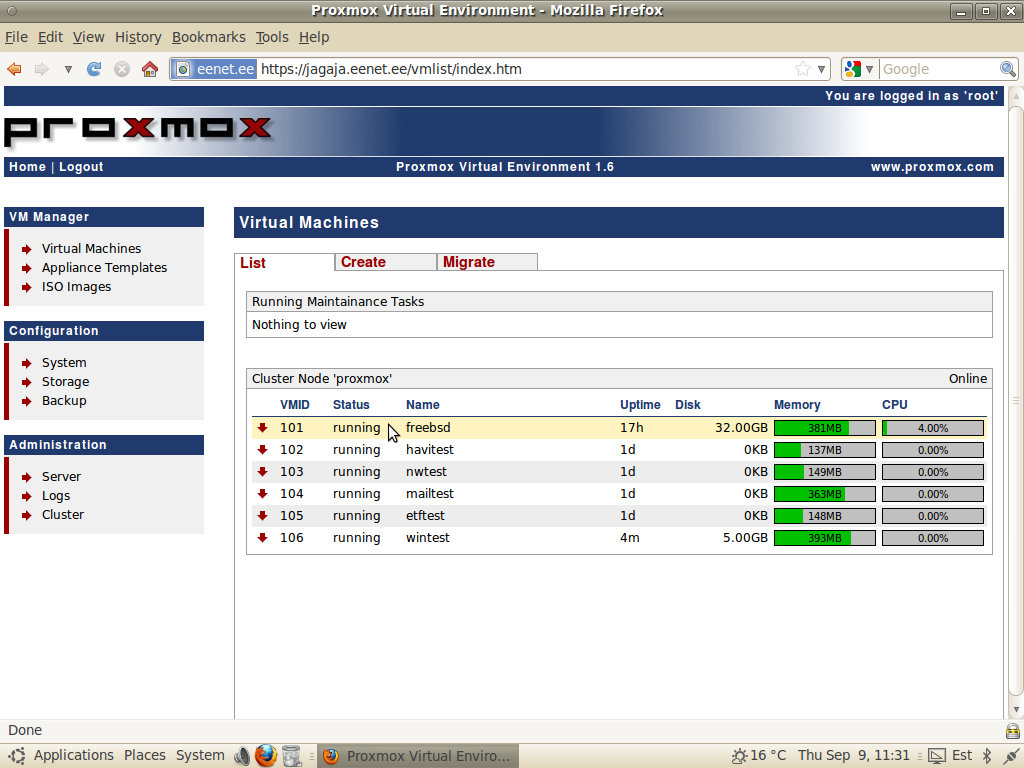This screenshot has height=768, width=1024.
Task: Click the Proxmox Virtual Enviro taskbar button
Action: 418,756
